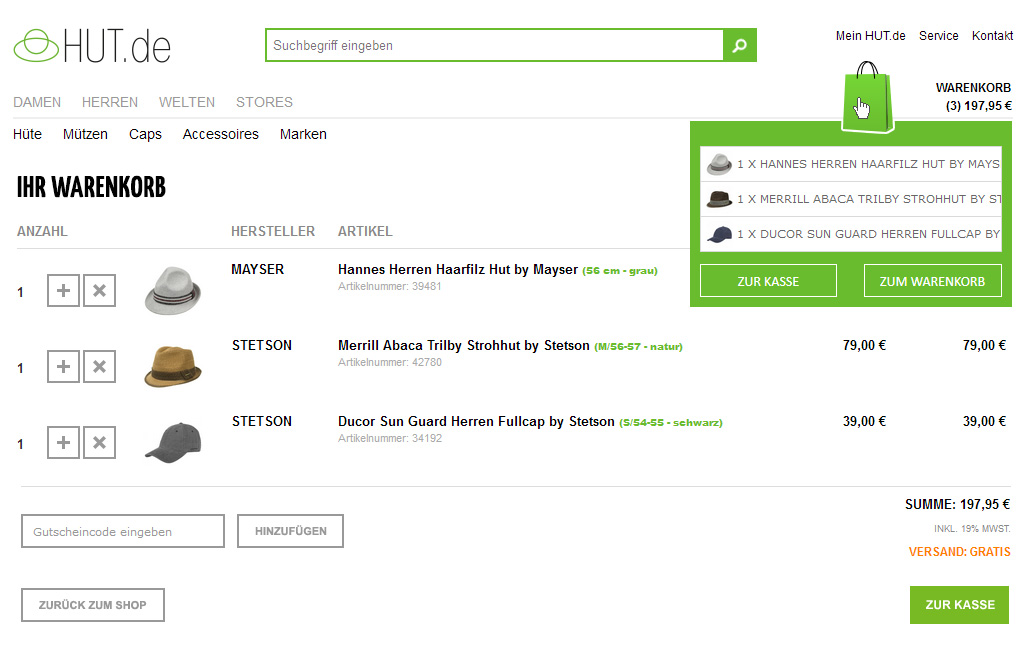Remove Ducor Sun Guard Fullcap from cart
Image resolution: width=1036 pixels, height=649 pixels.
pyautogui.click(x=99, y=442)
